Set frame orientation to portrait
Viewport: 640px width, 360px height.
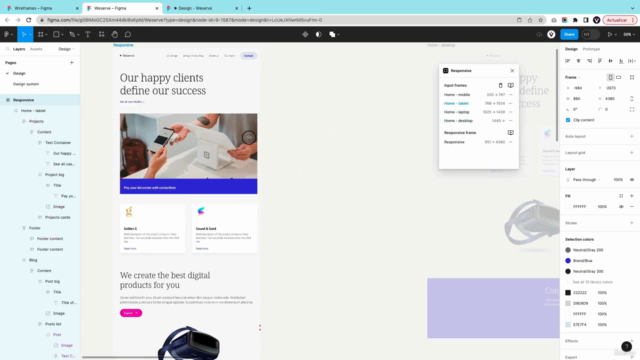coord(610,78)
